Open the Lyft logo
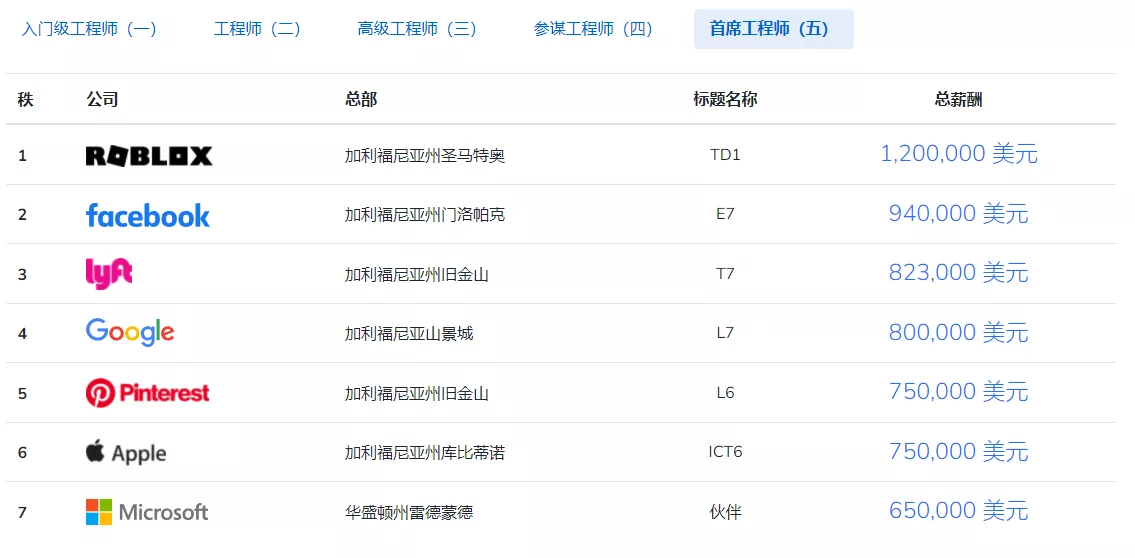 pyautogui.click(x=109, y=274)
